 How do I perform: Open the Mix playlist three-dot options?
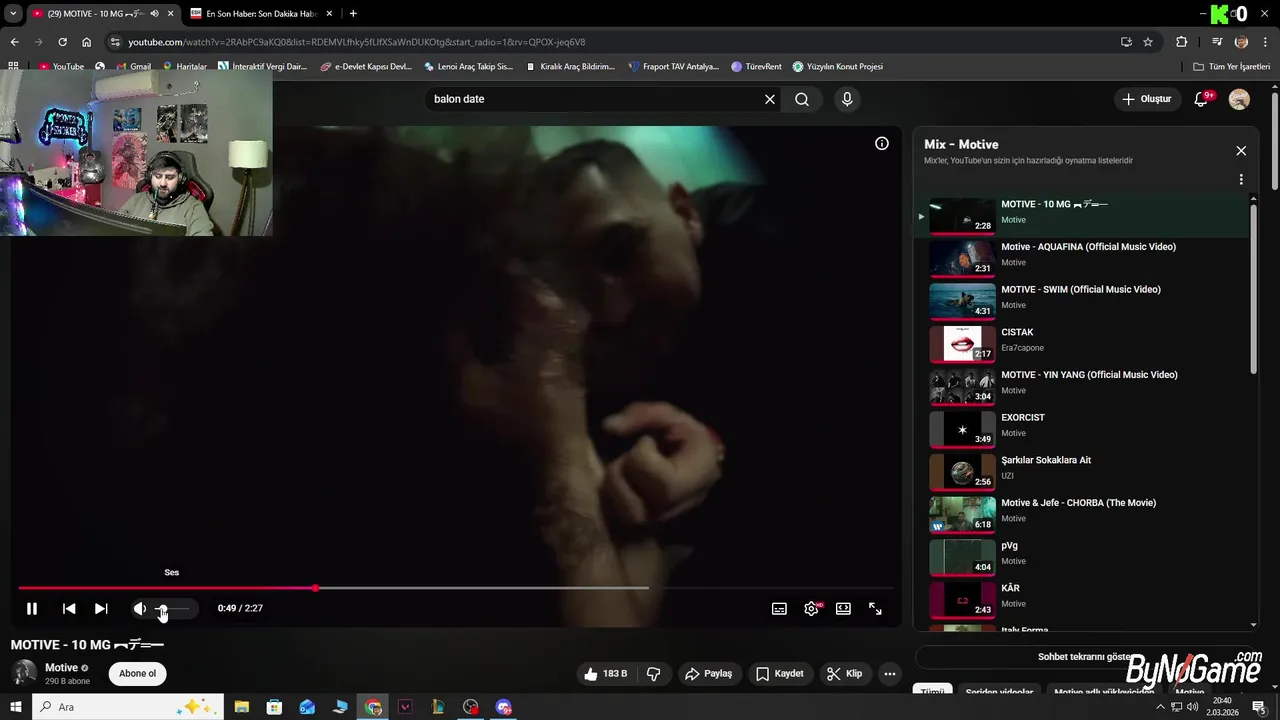[1241, 180]
